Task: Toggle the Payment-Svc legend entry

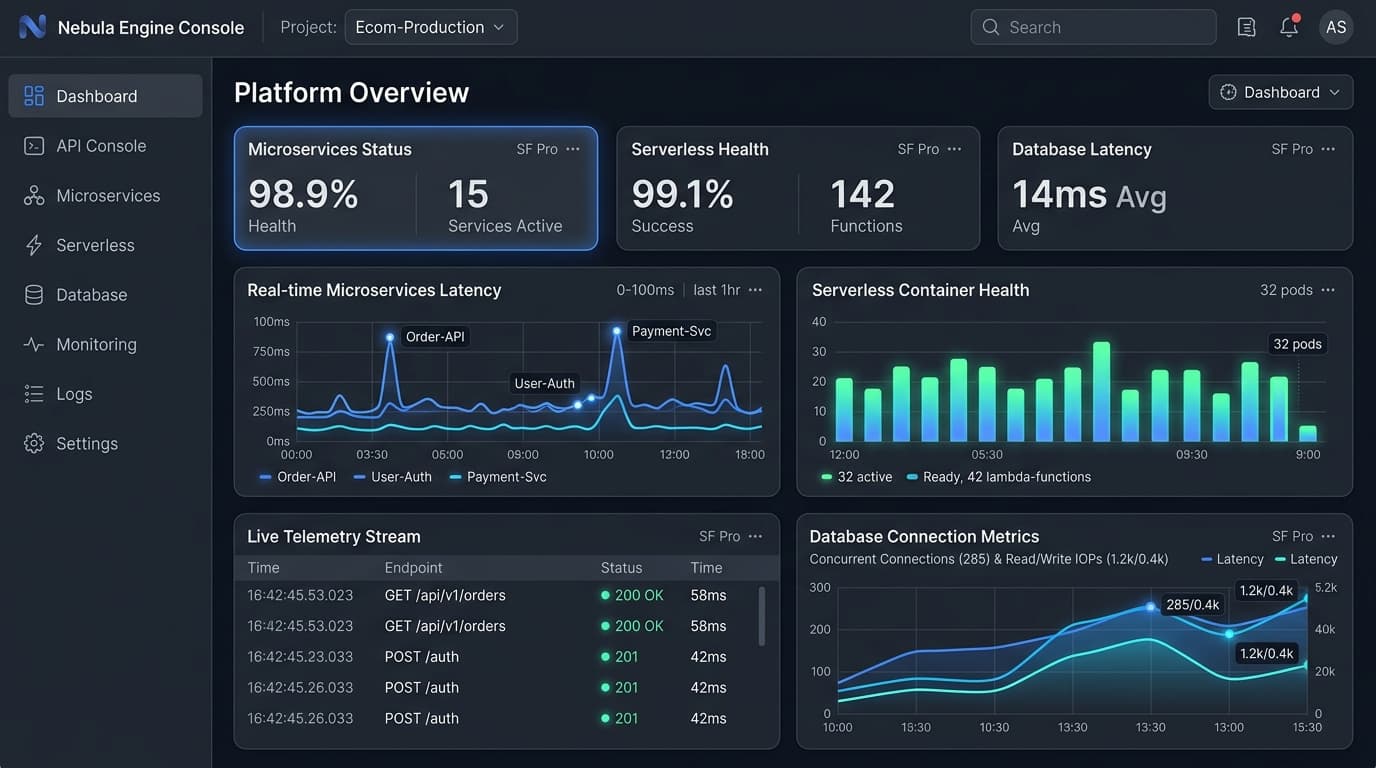Action: (x=498, y=477)
